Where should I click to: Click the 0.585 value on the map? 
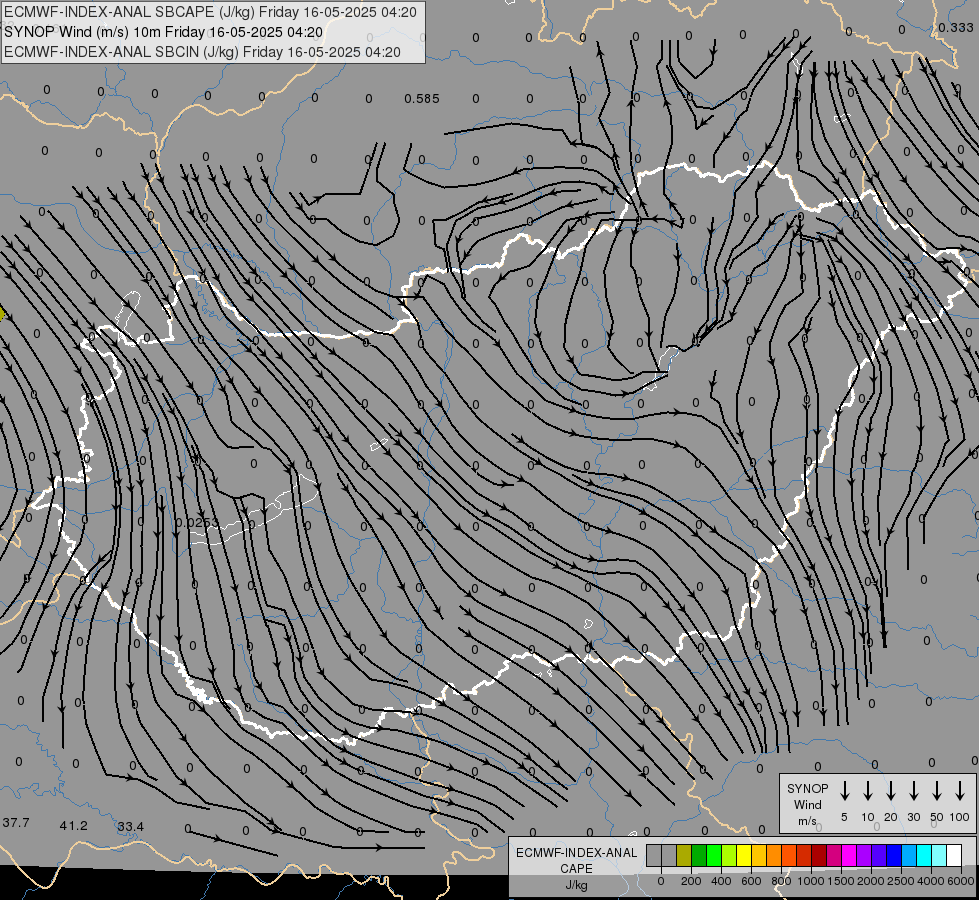pos(421,99)
